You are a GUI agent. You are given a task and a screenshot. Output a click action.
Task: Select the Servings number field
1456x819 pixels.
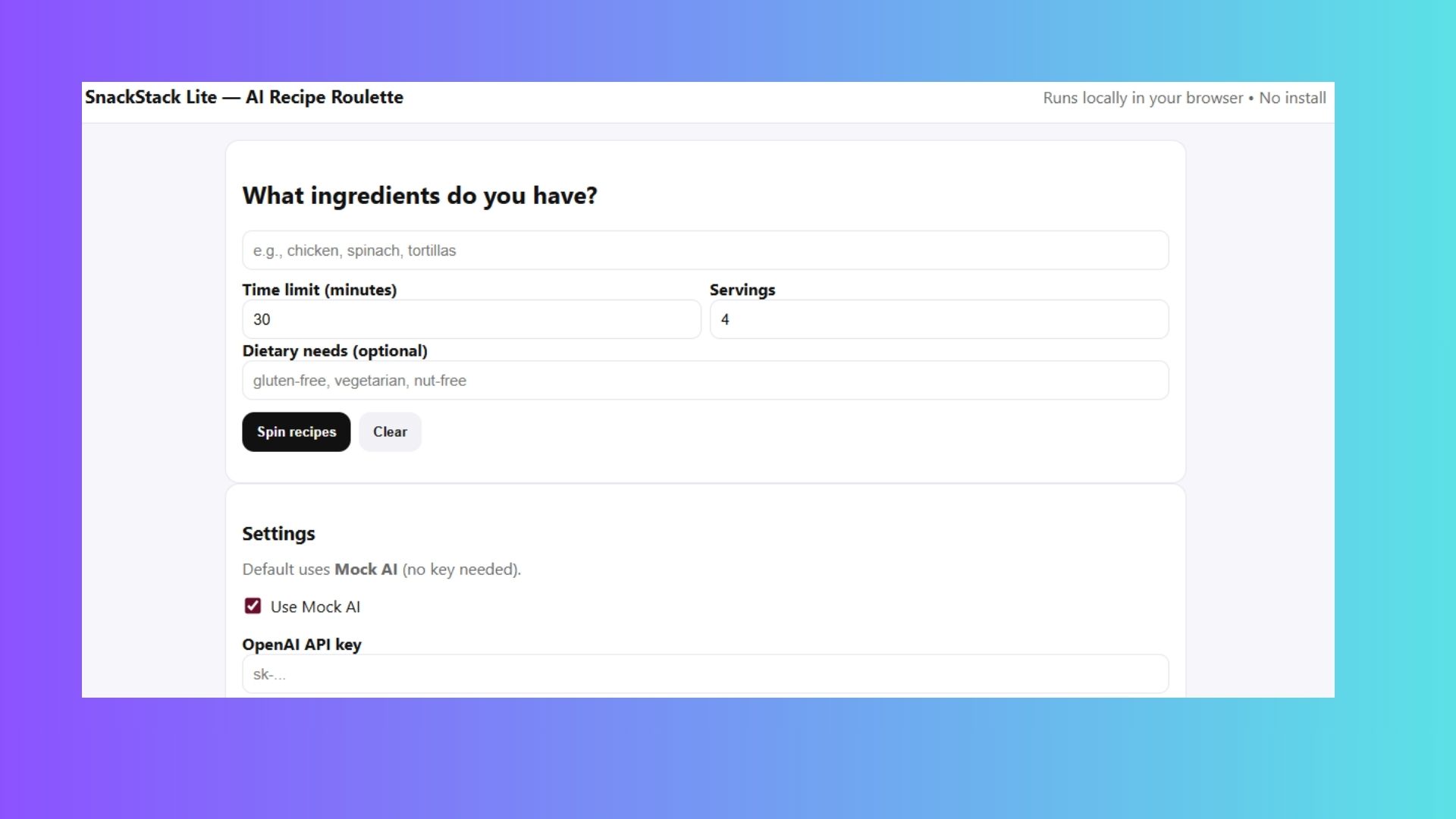click(x=938, y=319)
